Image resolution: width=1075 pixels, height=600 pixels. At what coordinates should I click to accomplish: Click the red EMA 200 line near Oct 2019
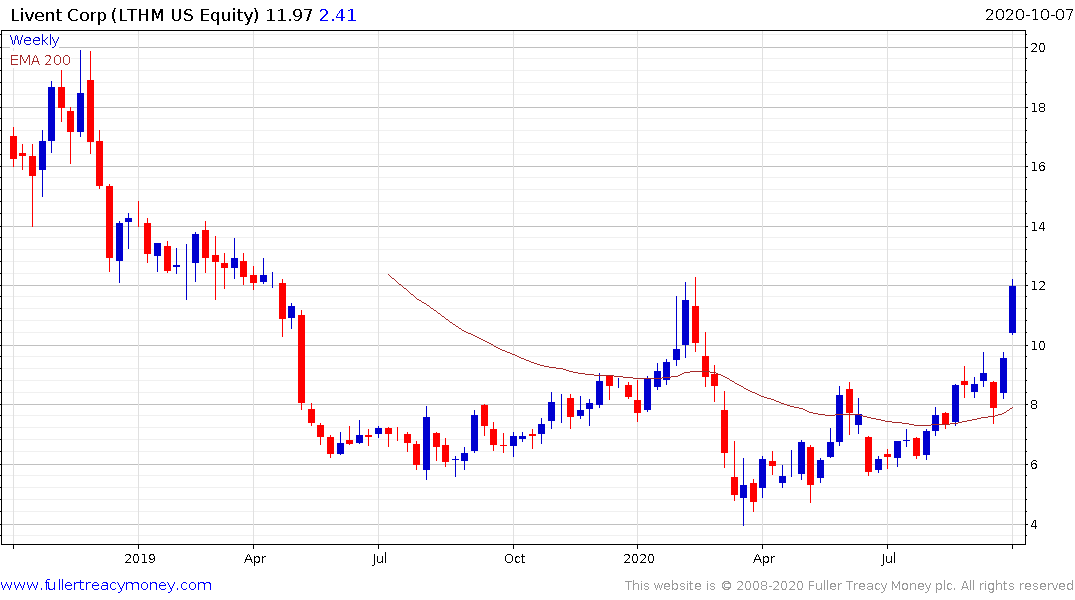pos(514,355)
